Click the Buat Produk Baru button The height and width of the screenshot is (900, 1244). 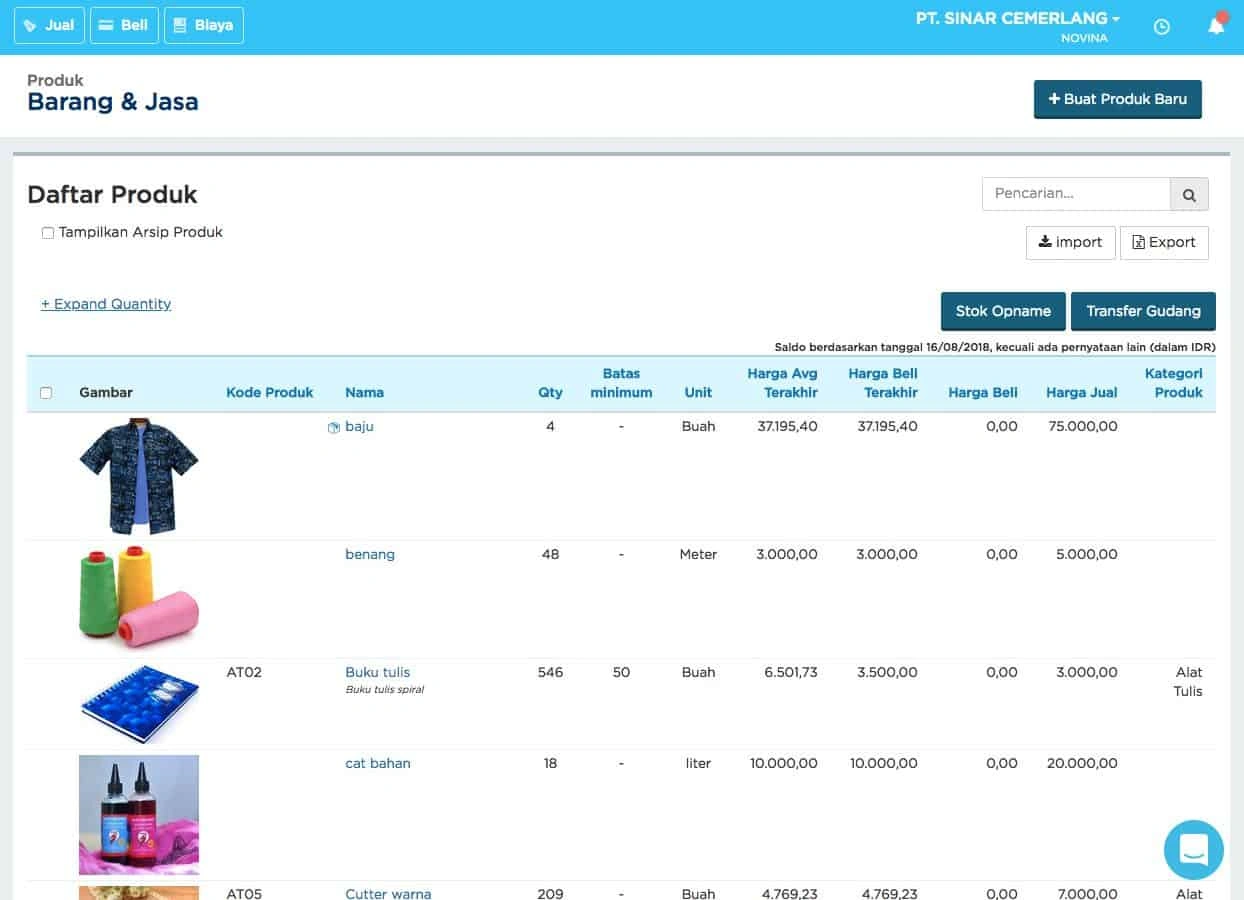point(1117,99)
